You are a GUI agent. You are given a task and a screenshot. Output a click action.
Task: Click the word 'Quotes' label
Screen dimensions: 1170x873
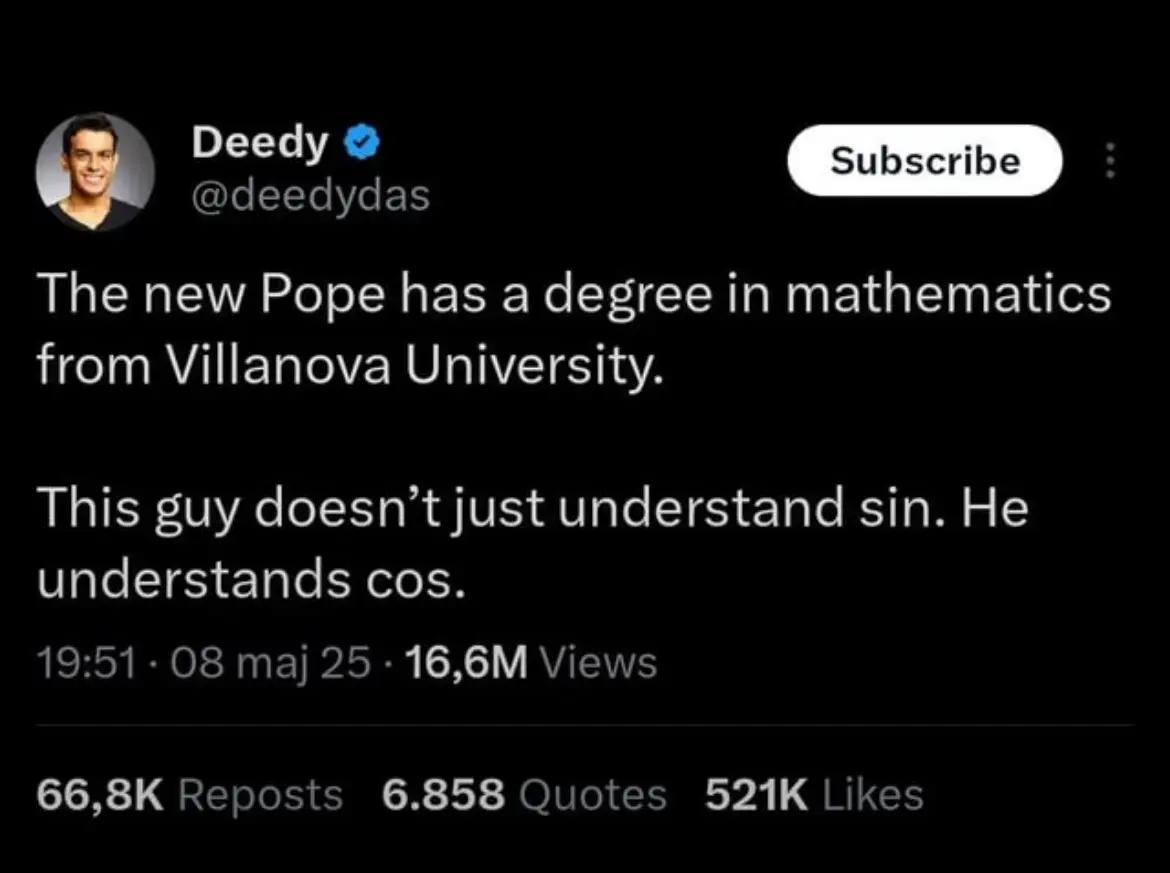(x=594, y=795)
